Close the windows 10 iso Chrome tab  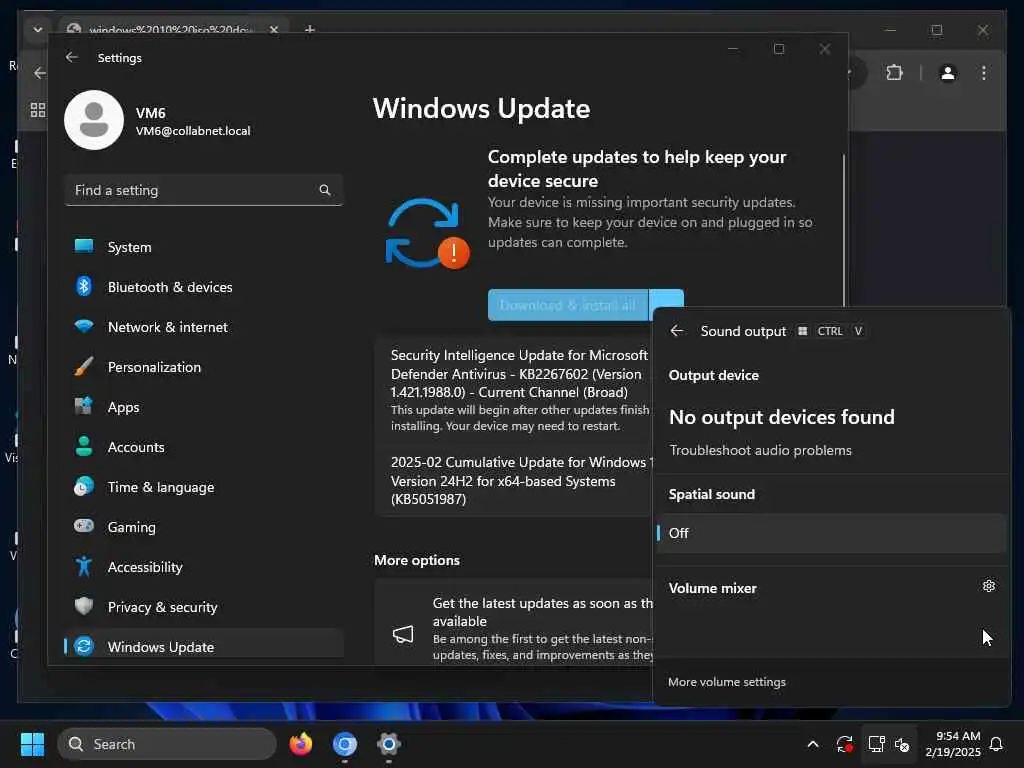(x=274, y=29)
